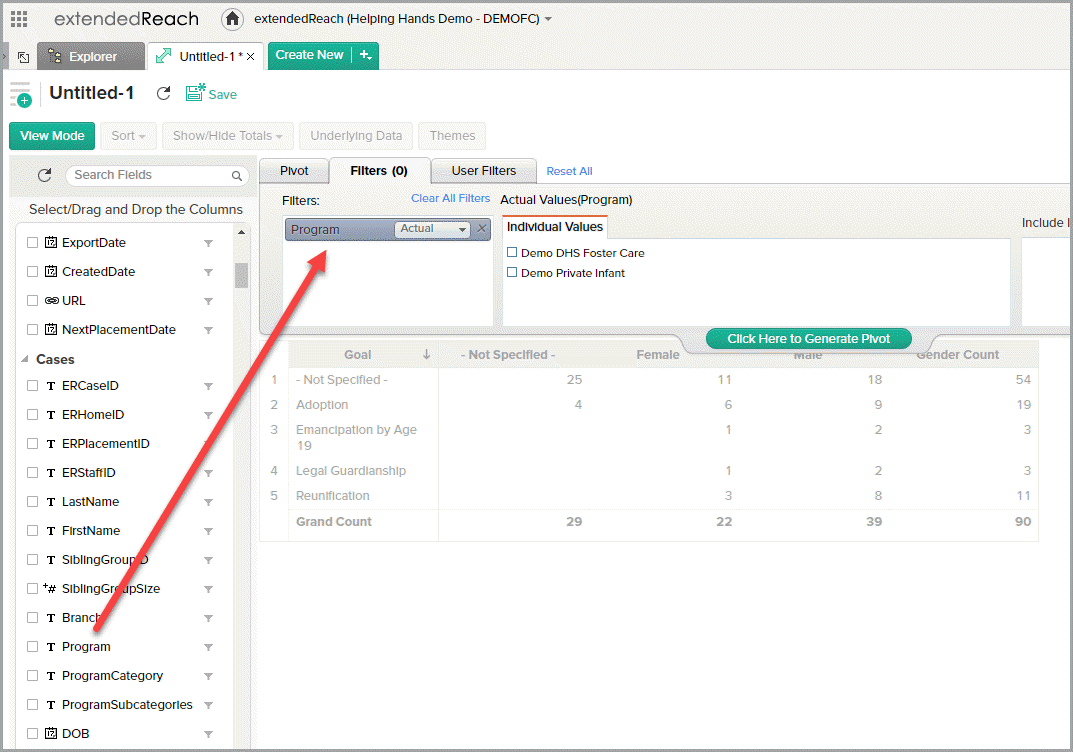Click the Reset All link
1073x752 pixels.
(569, 171)
